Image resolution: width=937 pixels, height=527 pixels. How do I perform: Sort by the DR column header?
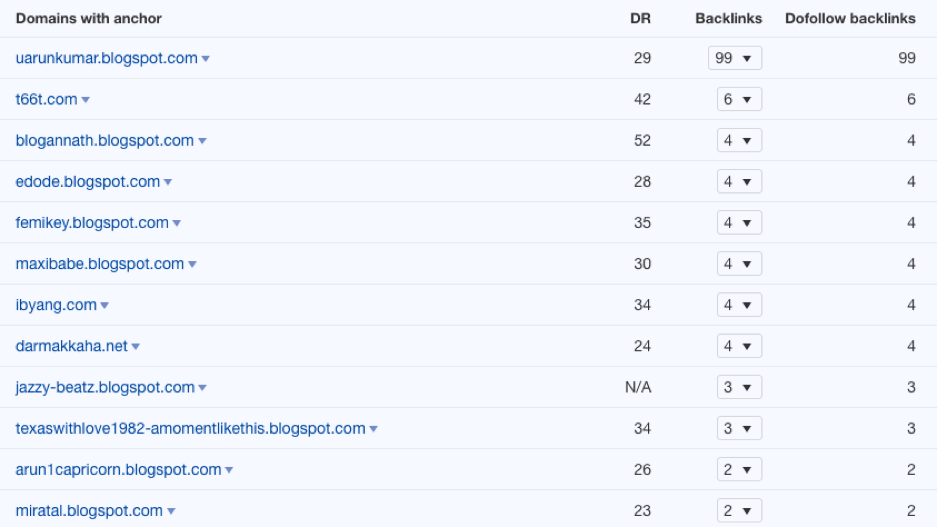(x=640, y=19)
